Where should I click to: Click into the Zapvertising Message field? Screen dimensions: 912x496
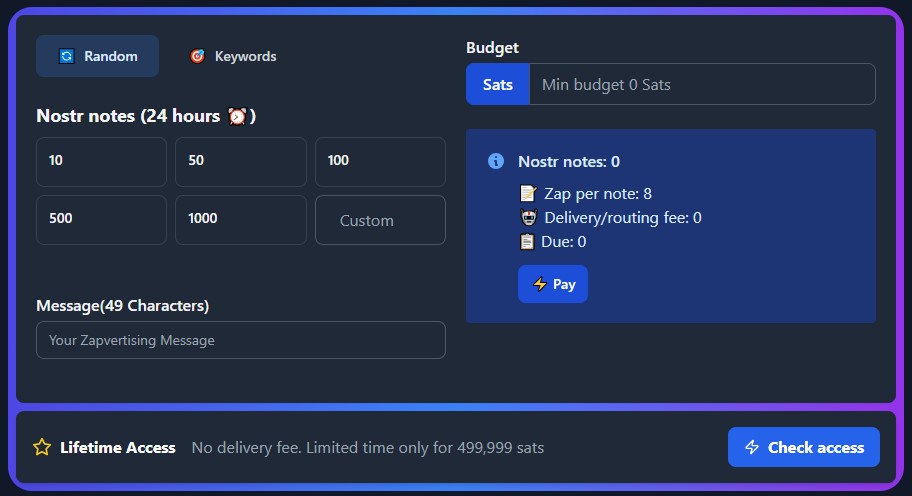pyautogui.click(x=240, y=340)
